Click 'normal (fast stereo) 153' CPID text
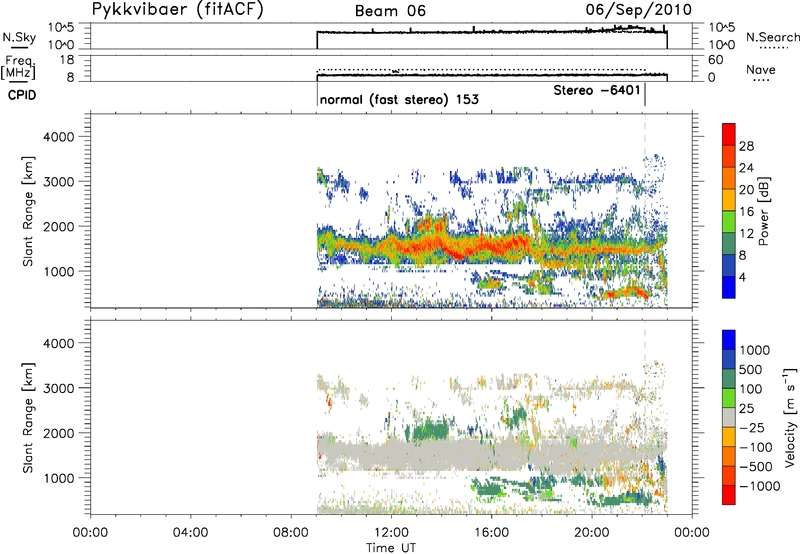800x554 pixels. 399,99
